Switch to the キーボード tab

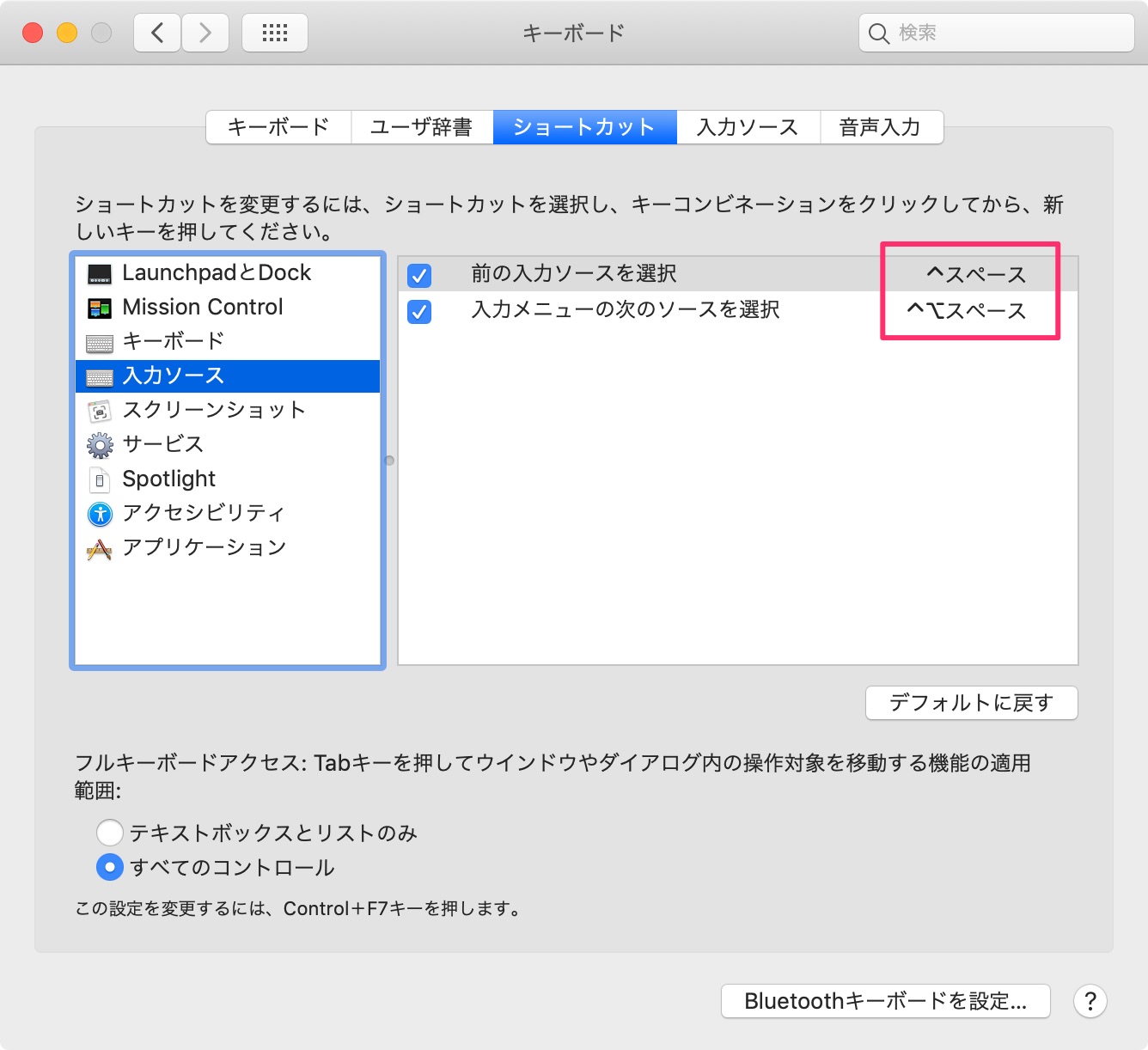tap(278, 127)
